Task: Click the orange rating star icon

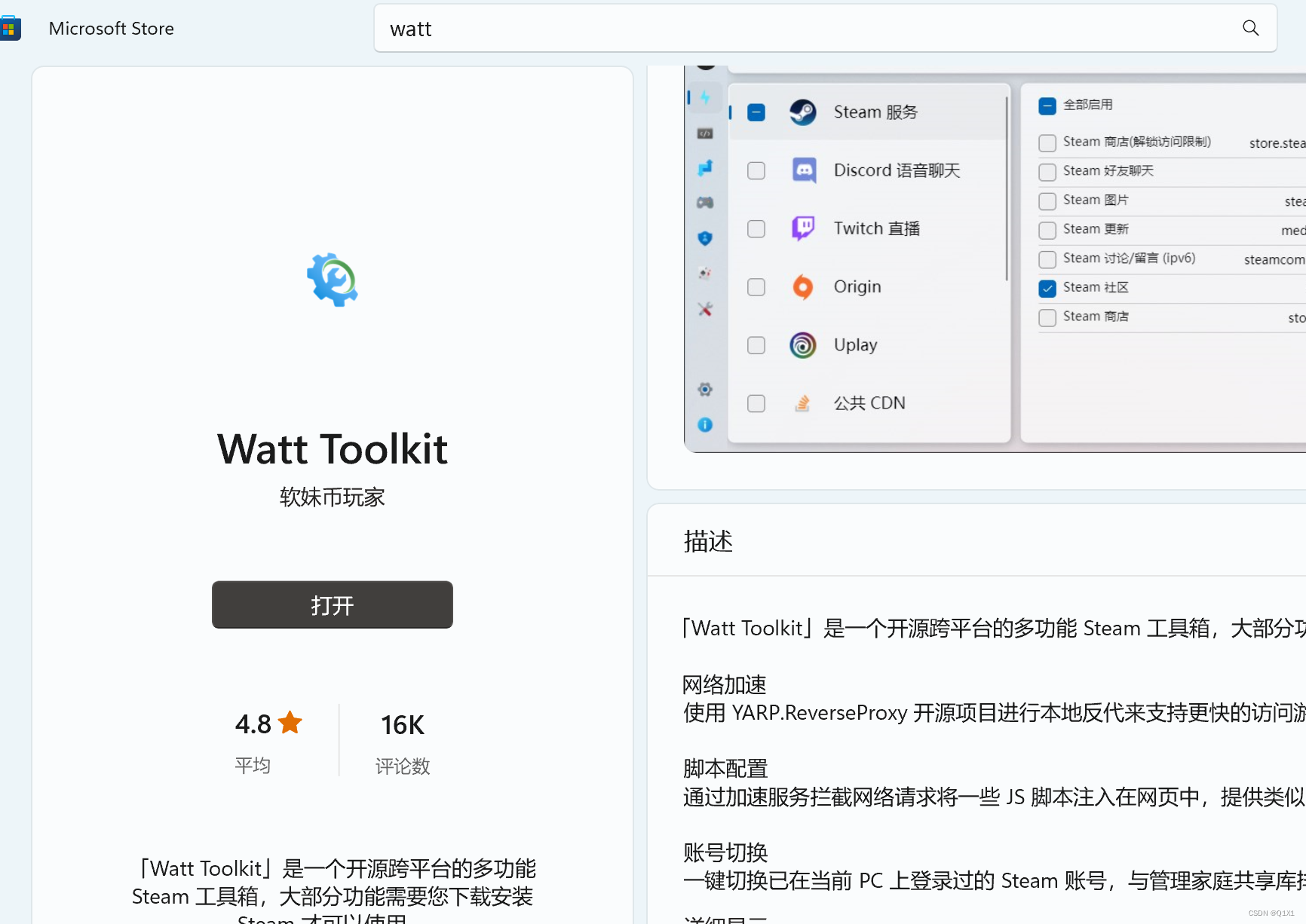Action: pyautogui.click(x=290, y=723)
